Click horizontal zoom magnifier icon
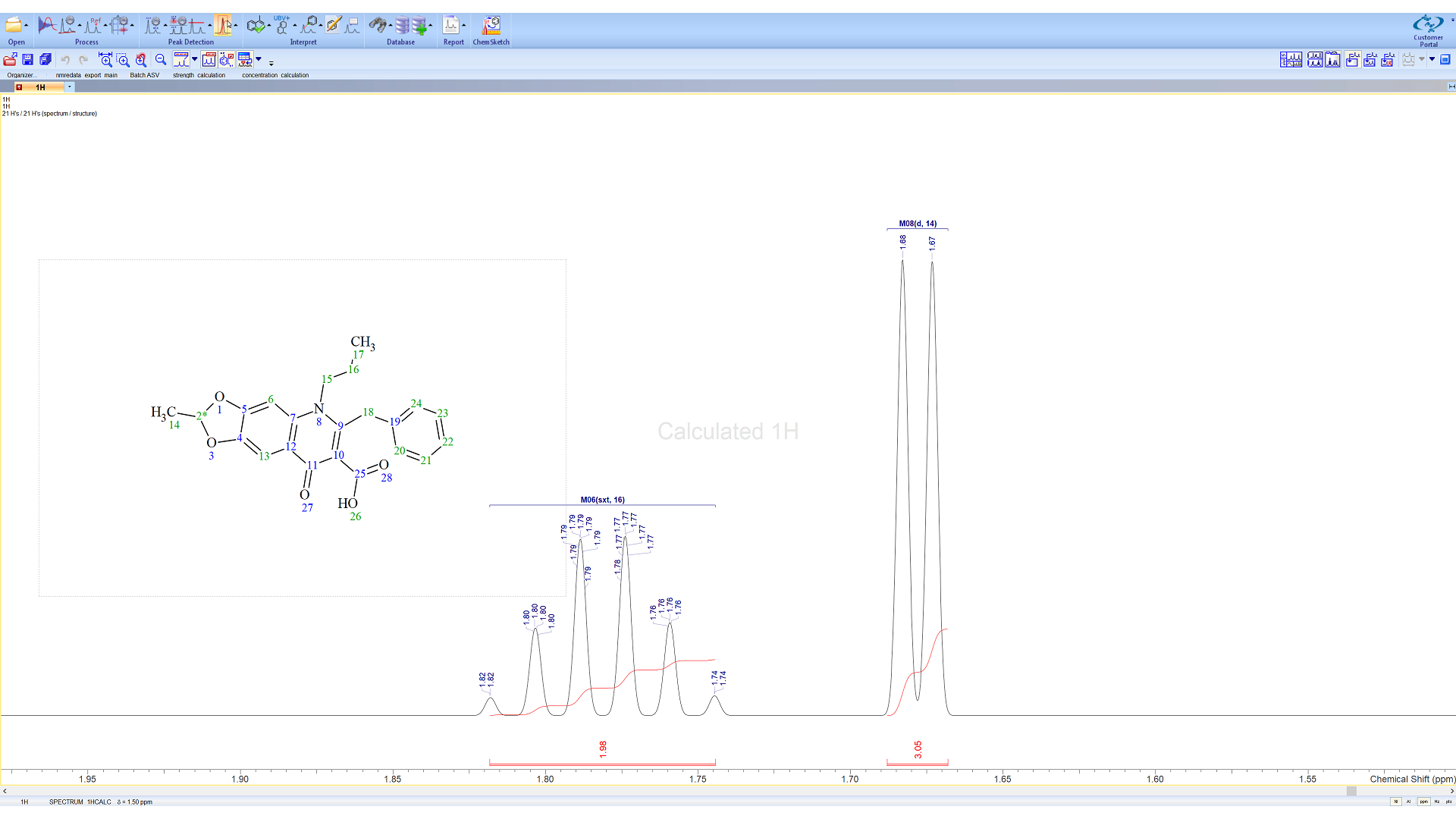1456x819 pixels. point(105,60)
